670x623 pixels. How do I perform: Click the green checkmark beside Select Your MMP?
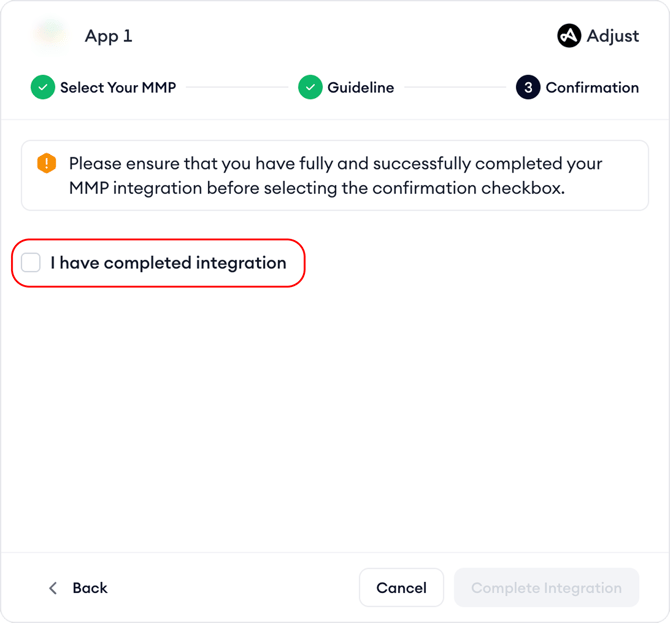(x=42, y=87)
